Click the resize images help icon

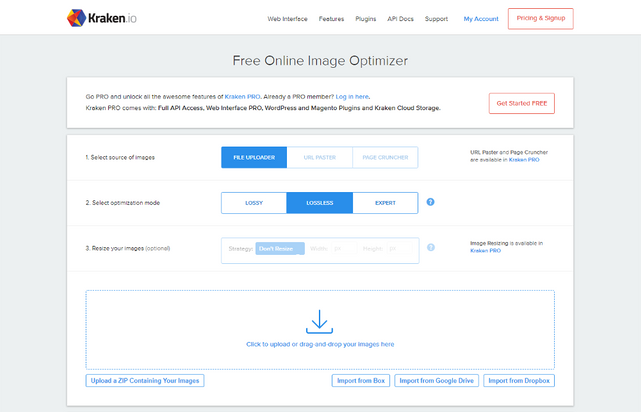(x=431, y=247)
